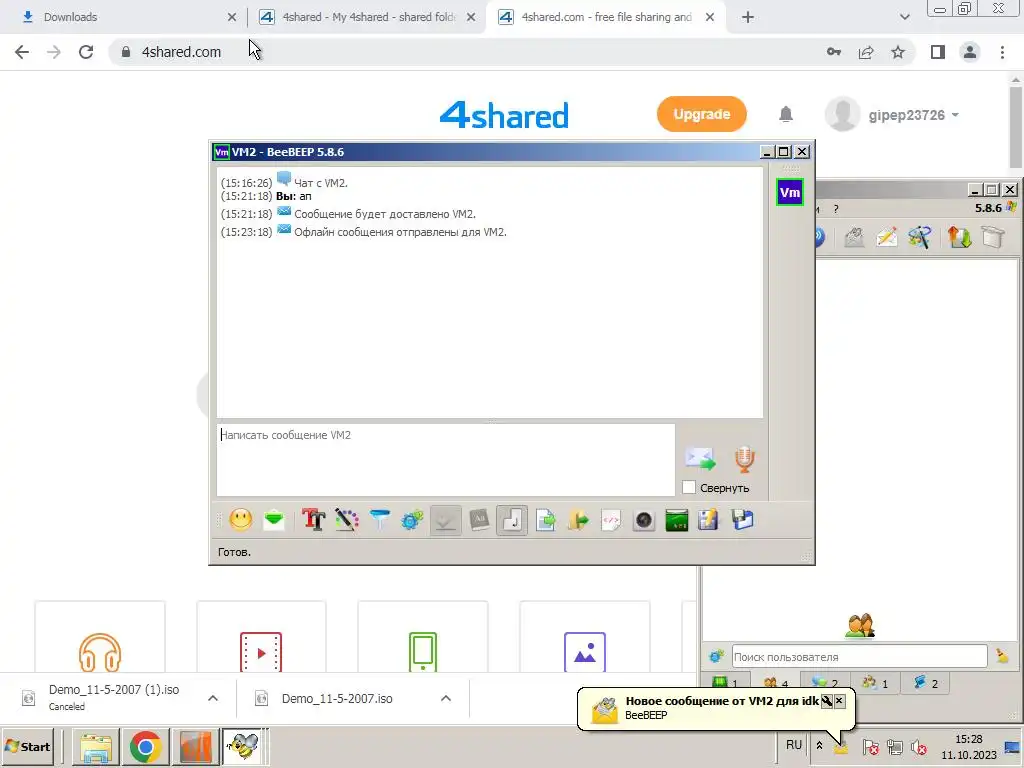Select the blue pin tab labeled 2
Viewport: 1024px width, 768px height.
(x=926, y=683)
